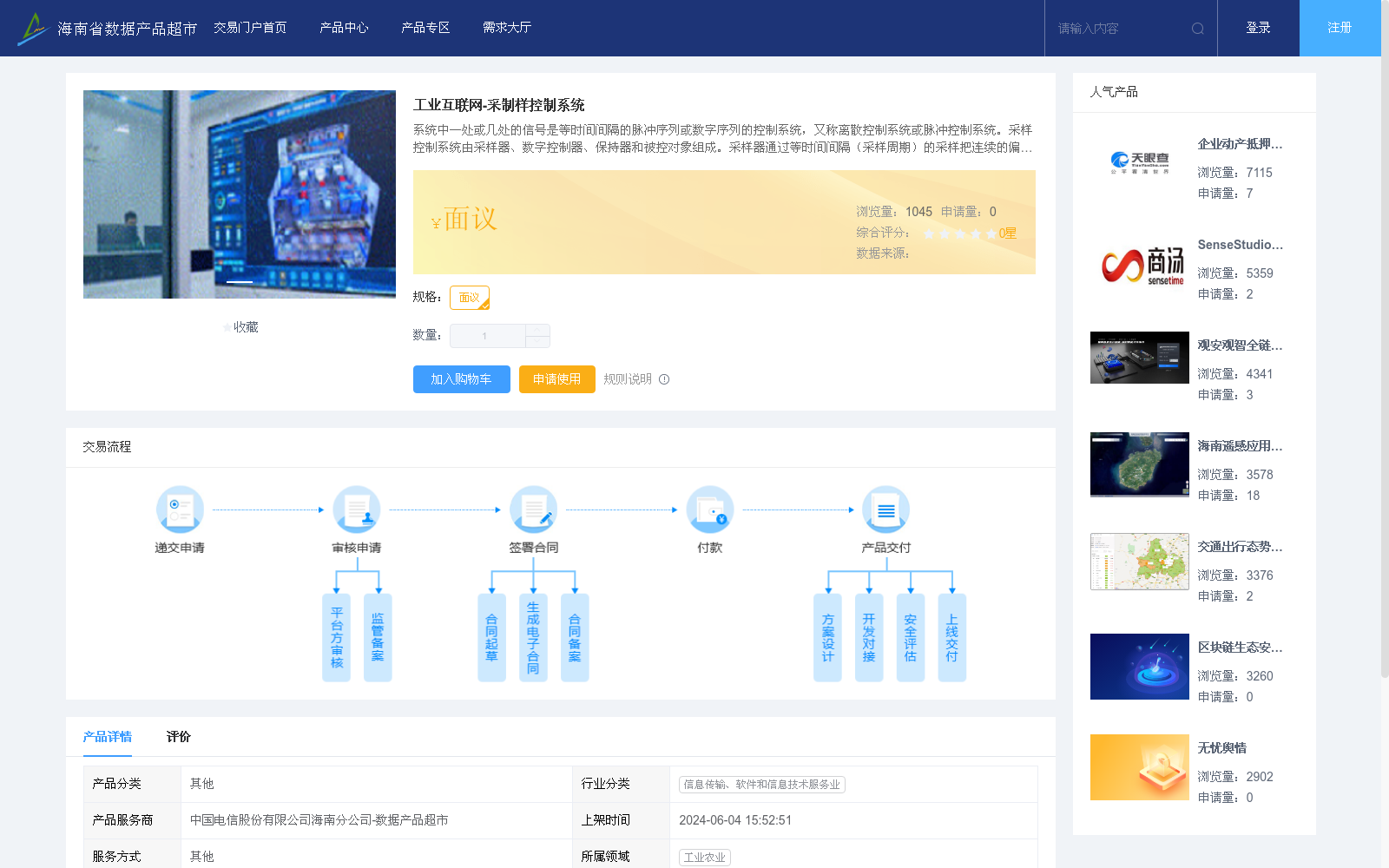Click the 审核申请 step icon

click(x=357, y=510)
